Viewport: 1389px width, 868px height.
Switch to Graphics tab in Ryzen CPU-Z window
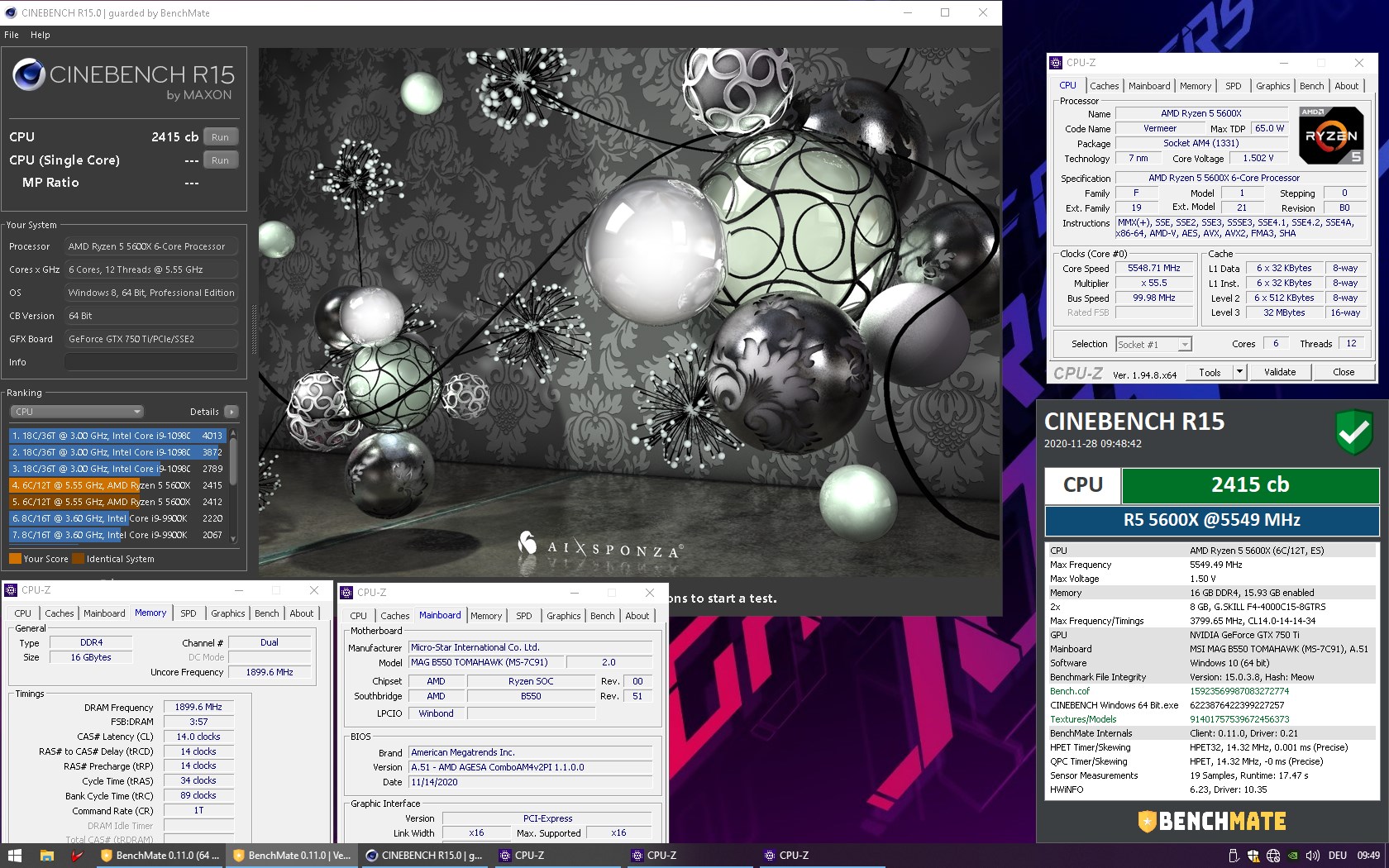coord(1272,86)
